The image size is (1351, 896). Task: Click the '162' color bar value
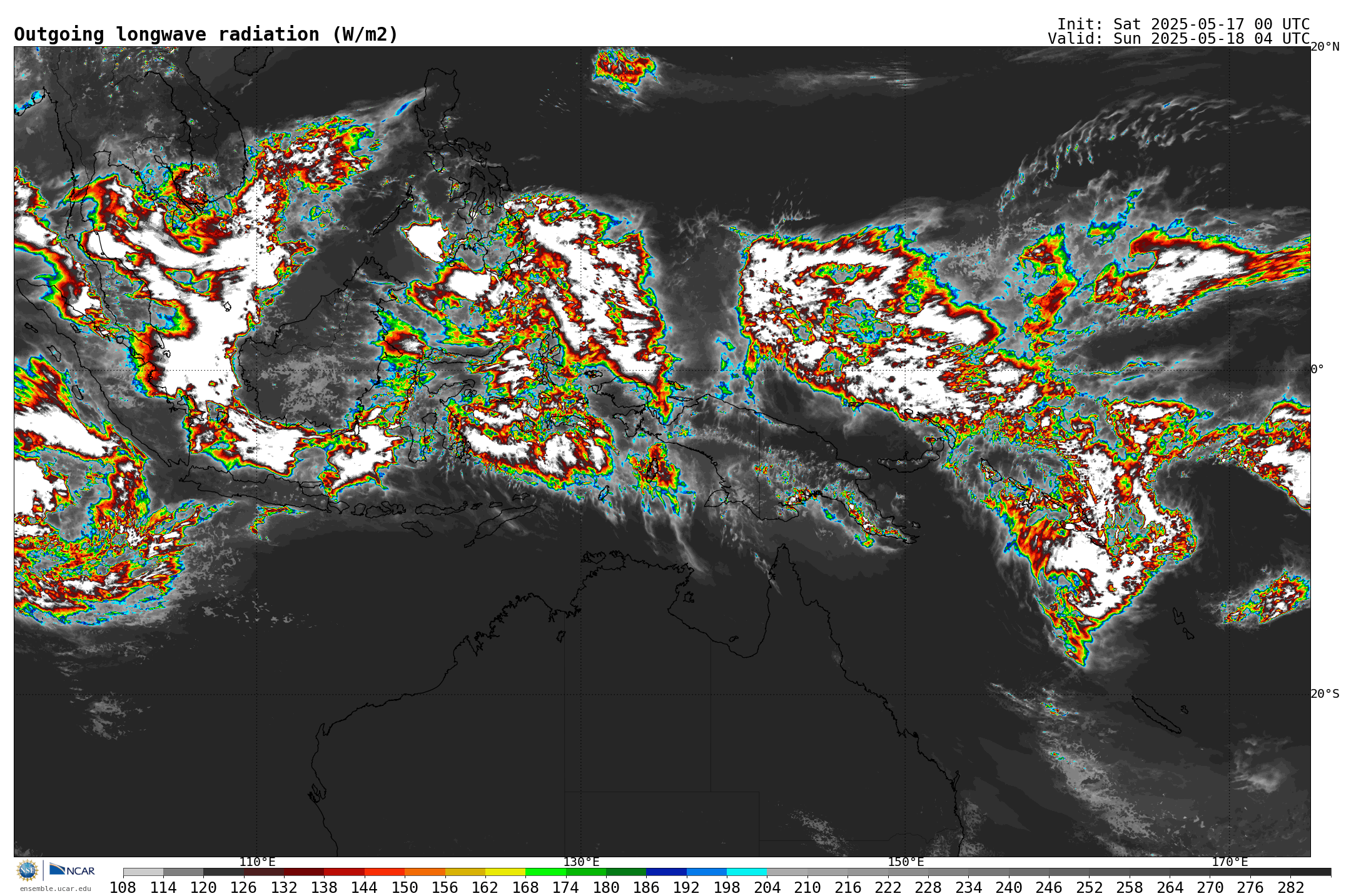485,888
